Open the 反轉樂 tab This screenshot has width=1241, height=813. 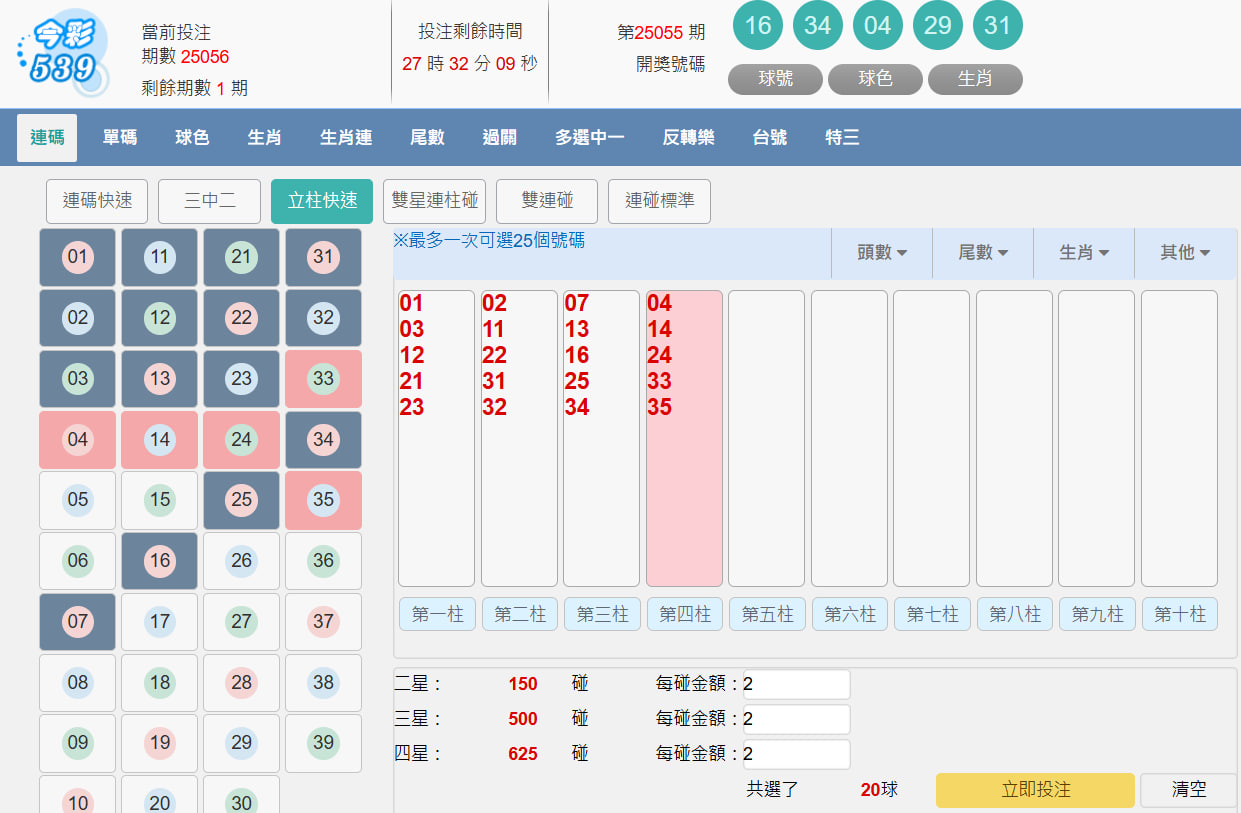(x=688, y=138)
